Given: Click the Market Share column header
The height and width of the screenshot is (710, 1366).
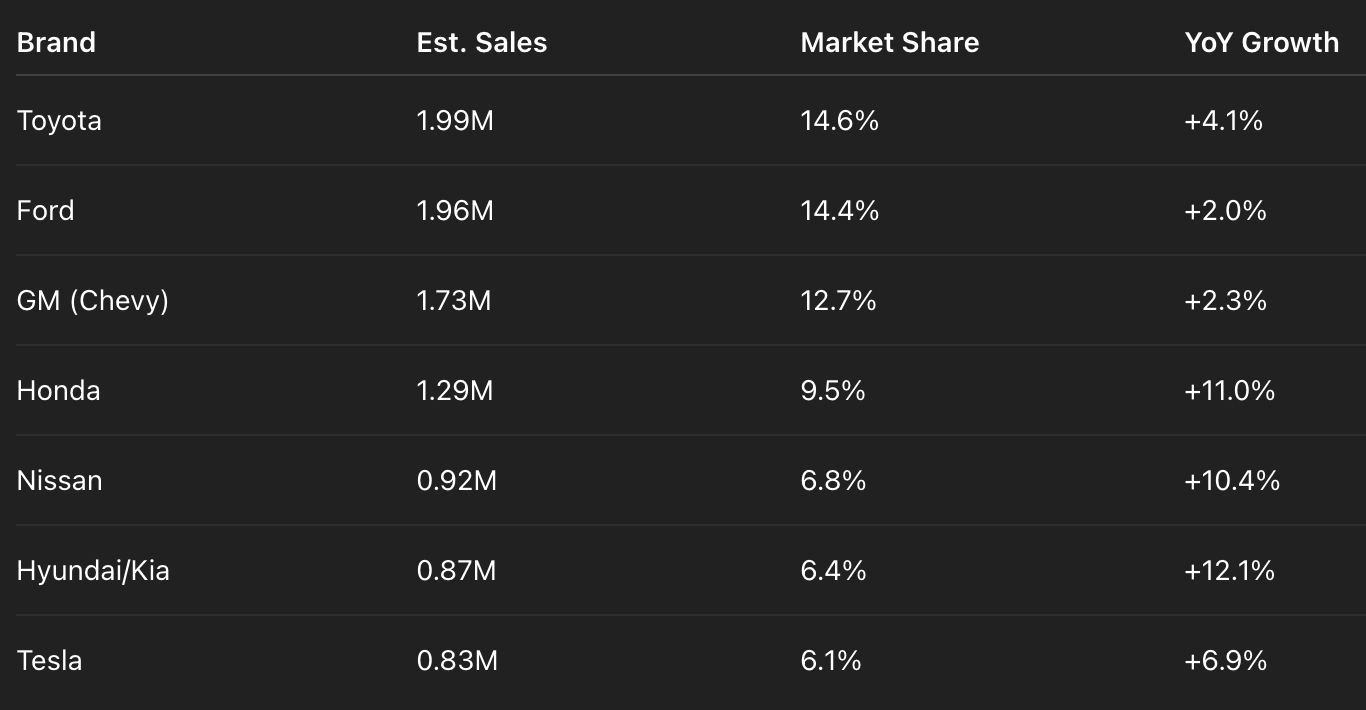Looking at the screenshot, I should click(890, 42).
